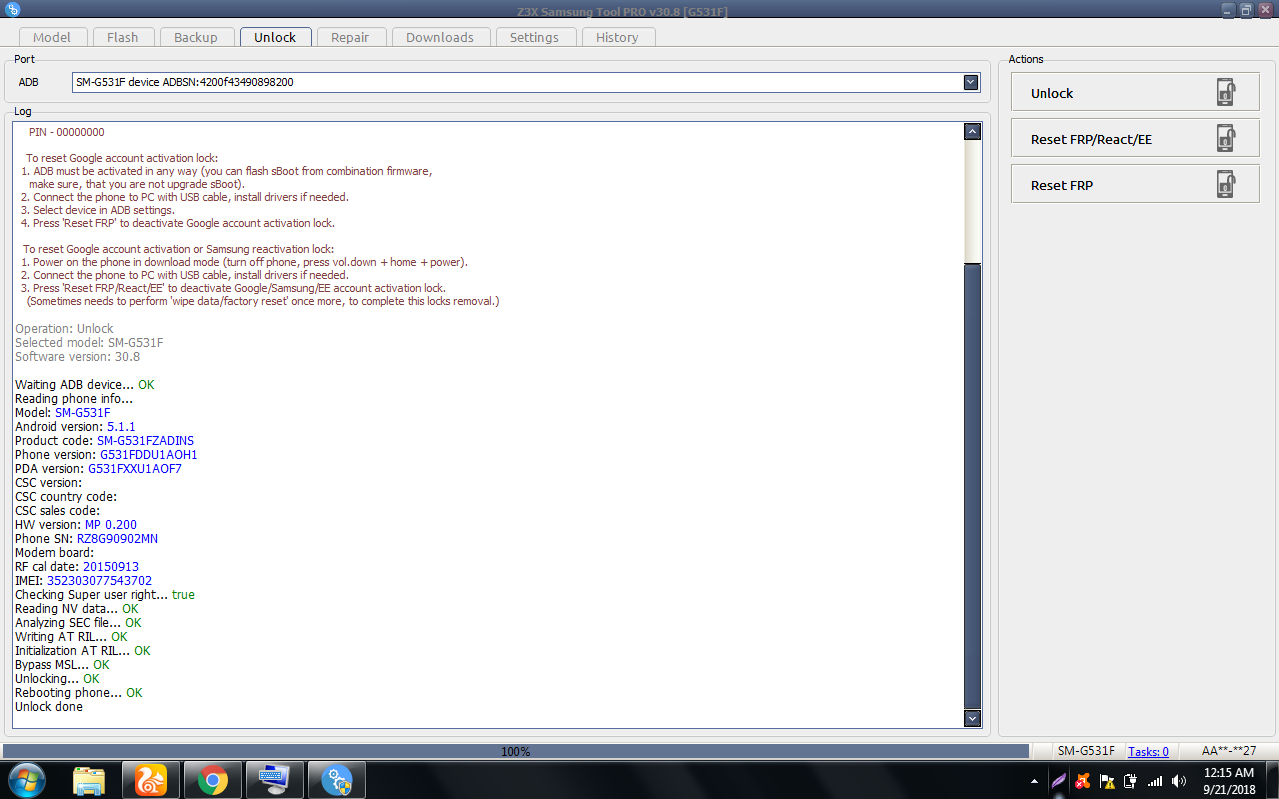Click the purple feather tray icon
This screenshot has width=1279, height=799.
tap(1058, 781)
